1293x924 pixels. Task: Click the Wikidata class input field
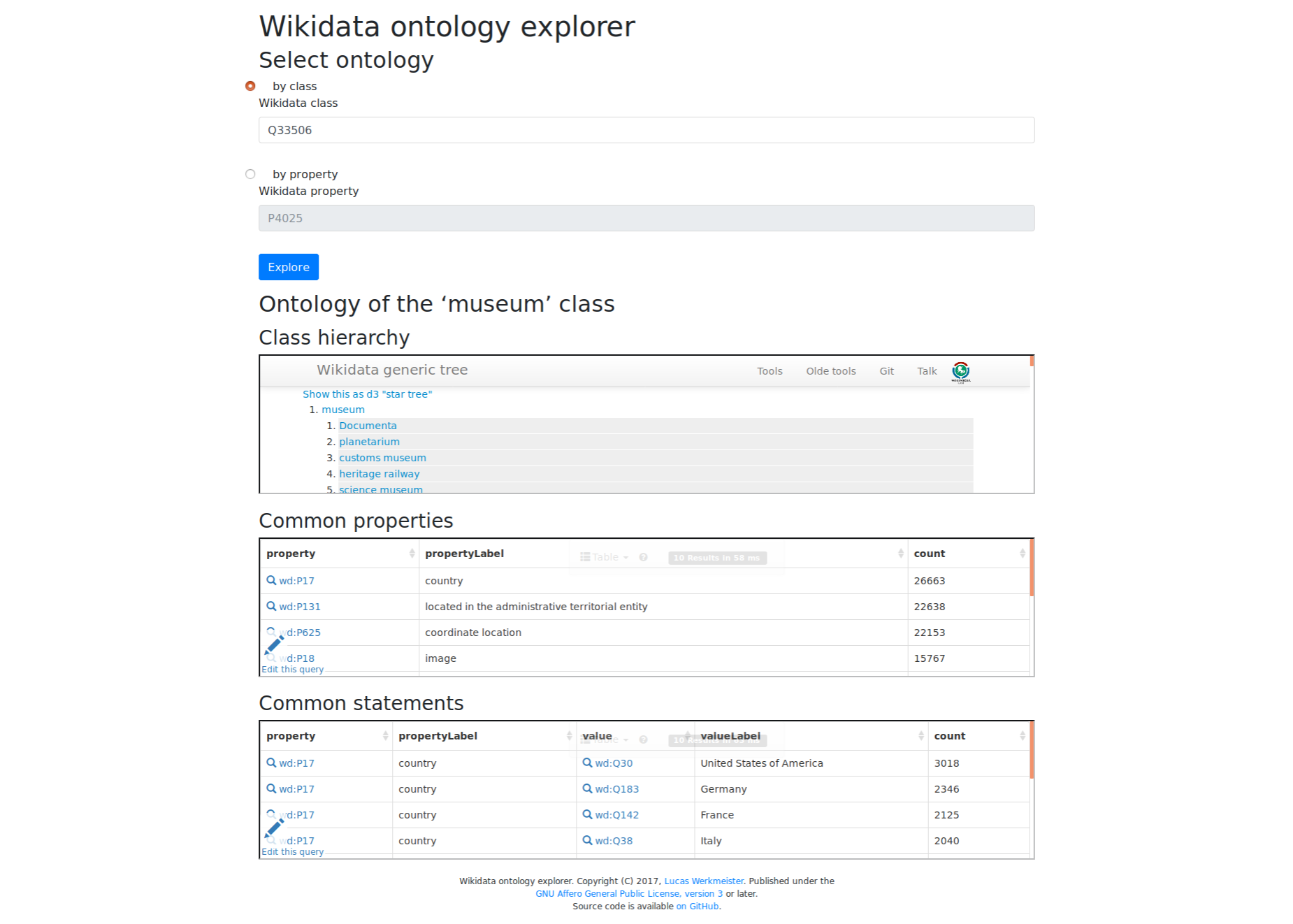pos(646,130)
